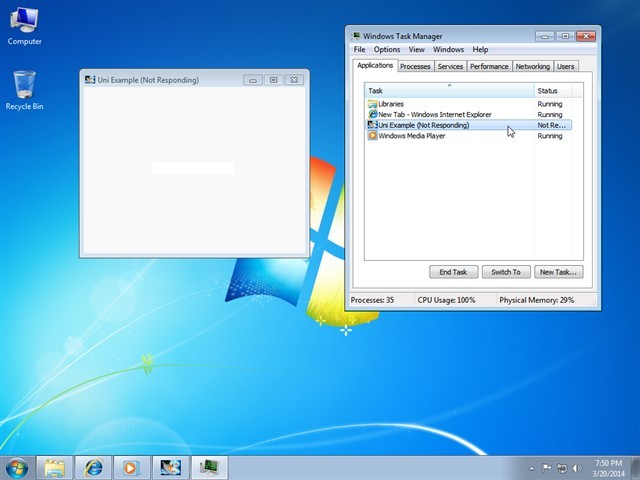Close the Uni Example (Not Responding) window

tap(294, 80)
